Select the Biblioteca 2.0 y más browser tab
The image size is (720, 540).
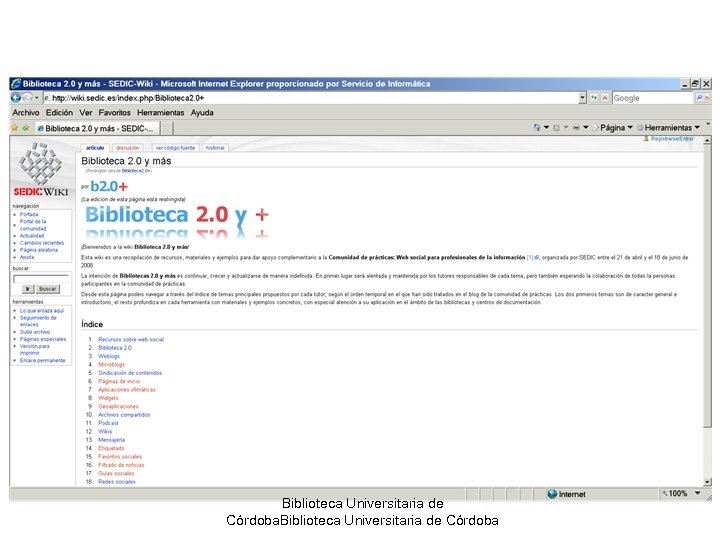(97, 128)
